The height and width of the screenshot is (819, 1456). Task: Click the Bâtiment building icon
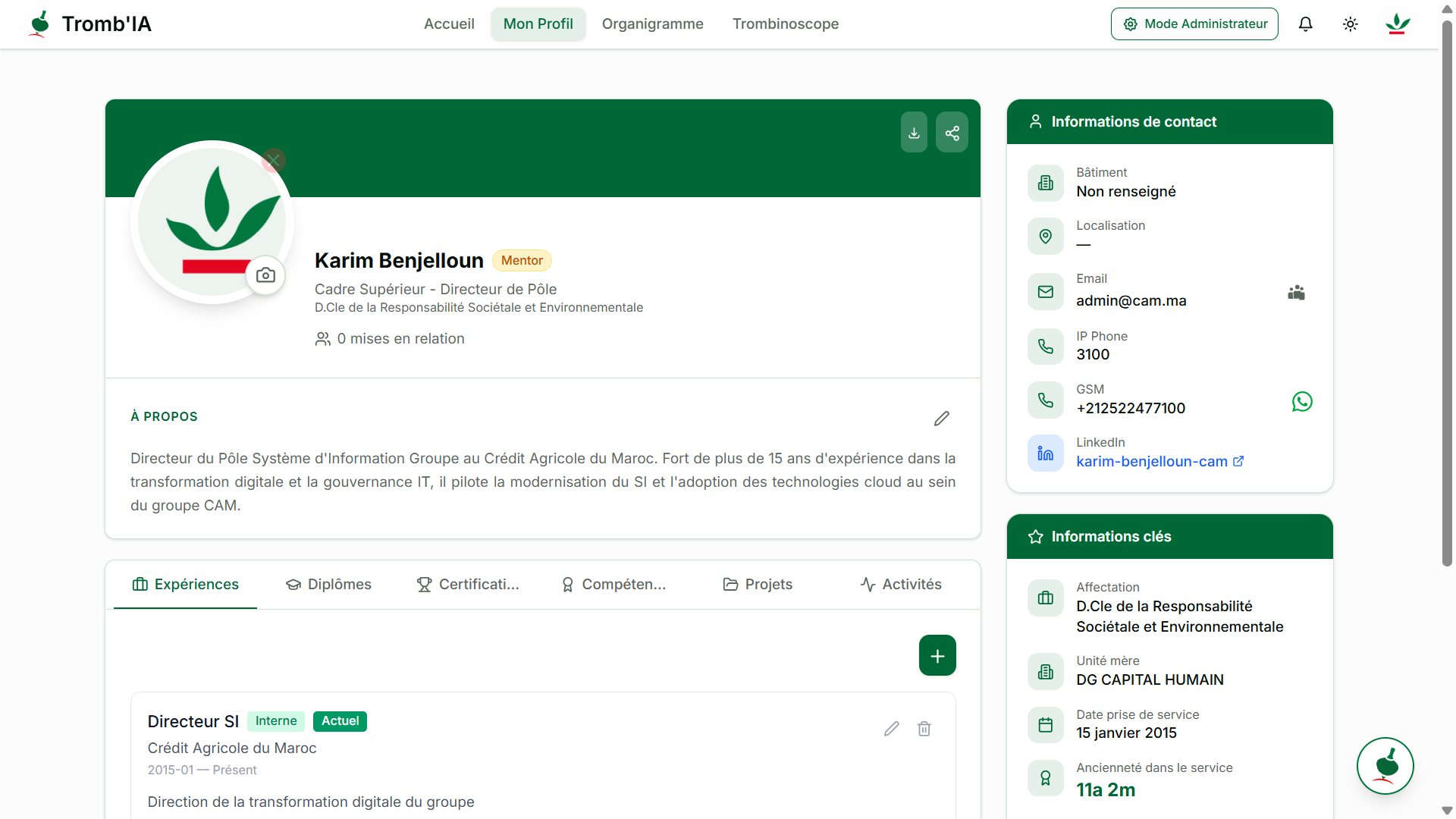pyautogui.click(x=1045, y=183)
